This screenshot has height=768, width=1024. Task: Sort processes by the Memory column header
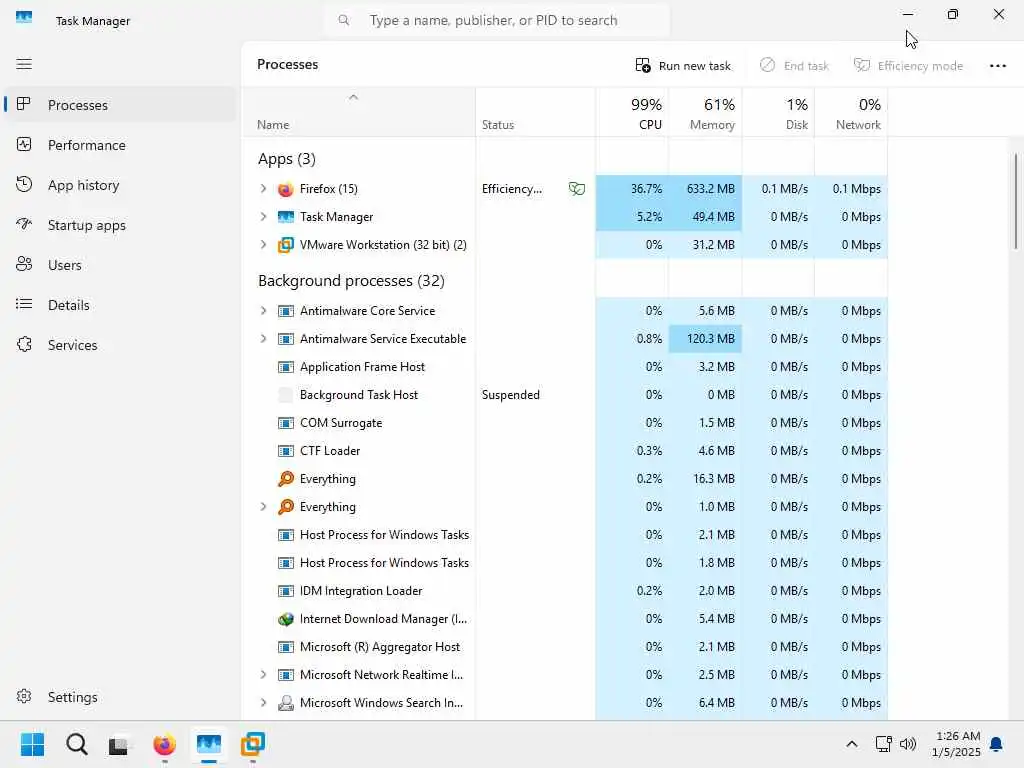pos(705,113)
